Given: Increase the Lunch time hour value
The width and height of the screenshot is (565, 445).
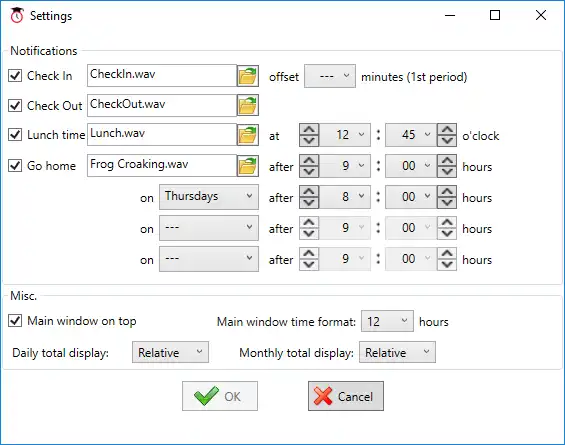Looking at the screenshot, I should [309, 129].
